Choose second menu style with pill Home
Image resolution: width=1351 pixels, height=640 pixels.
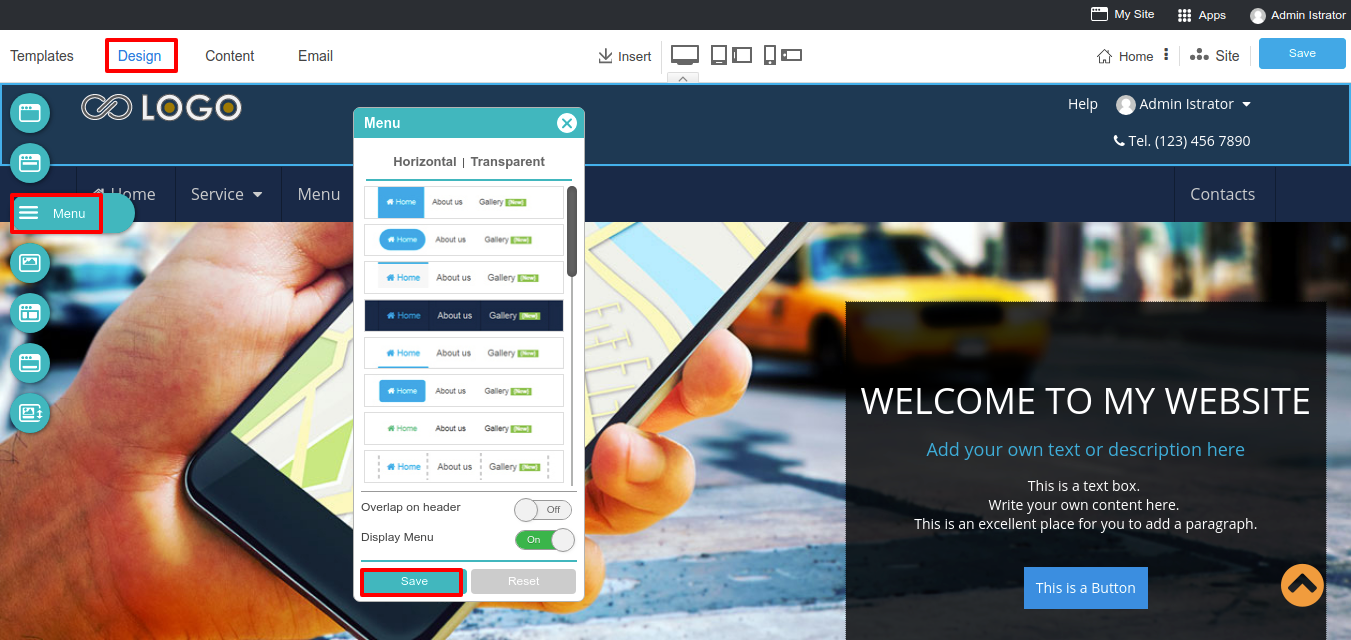(464, 240)
